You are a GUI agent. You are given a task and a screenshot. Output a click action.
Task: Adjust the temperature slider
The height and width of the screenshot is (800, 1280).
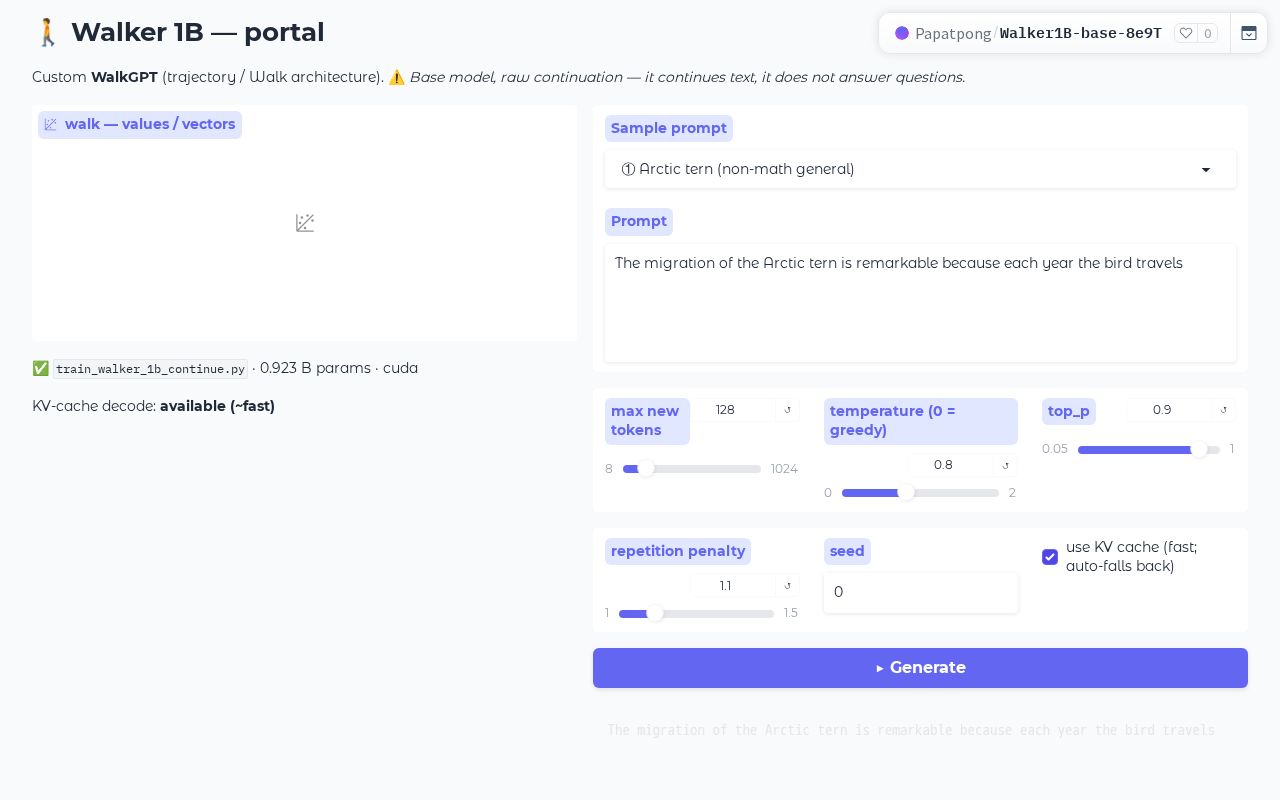[x=920, y=493]
